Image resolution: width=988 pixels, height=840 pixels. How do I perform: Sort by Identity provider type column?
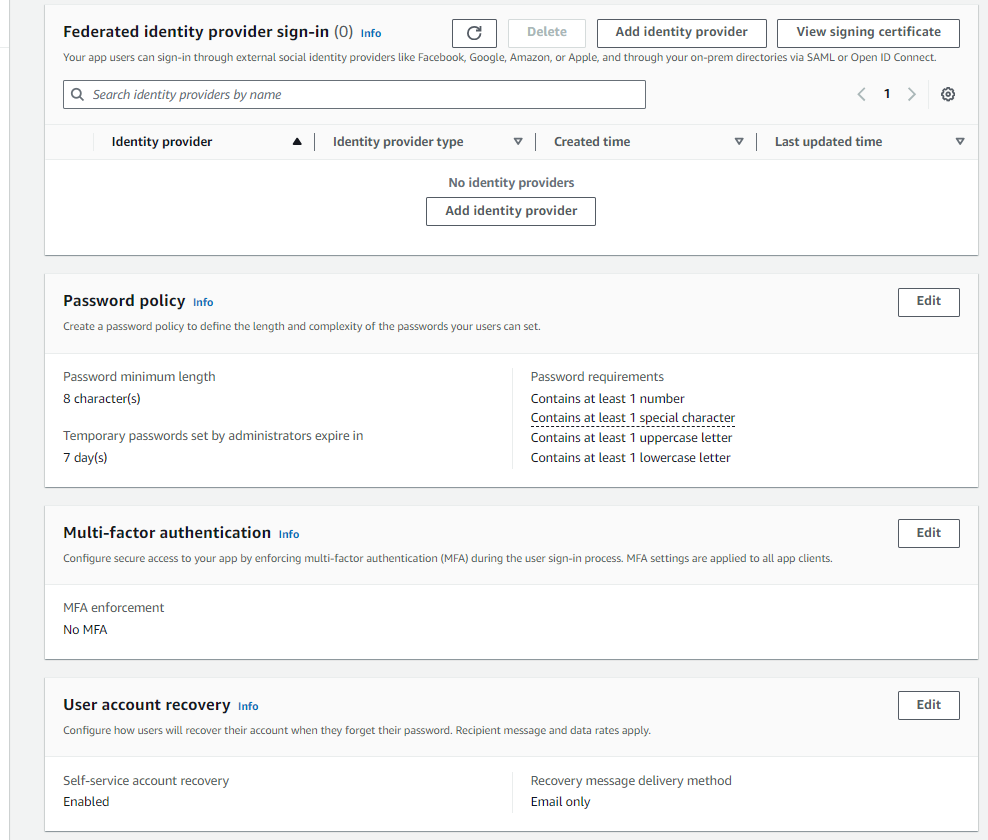518,142
